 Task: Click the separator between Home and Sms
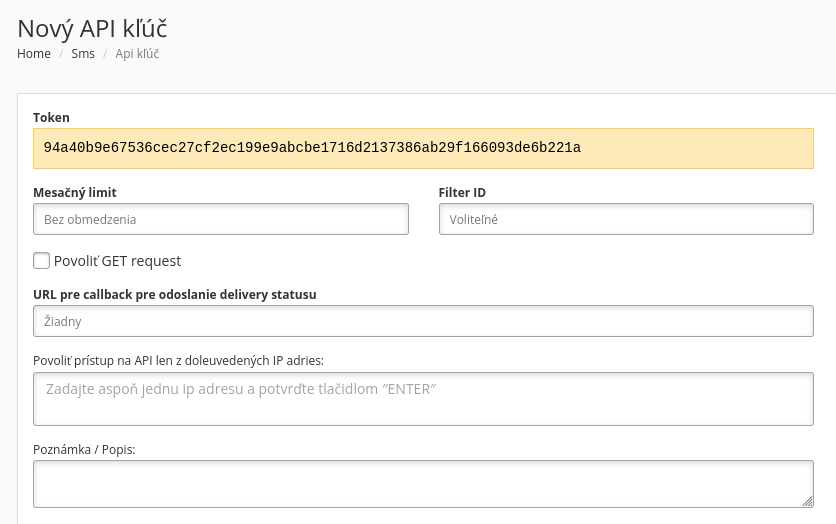coord(61,54)
